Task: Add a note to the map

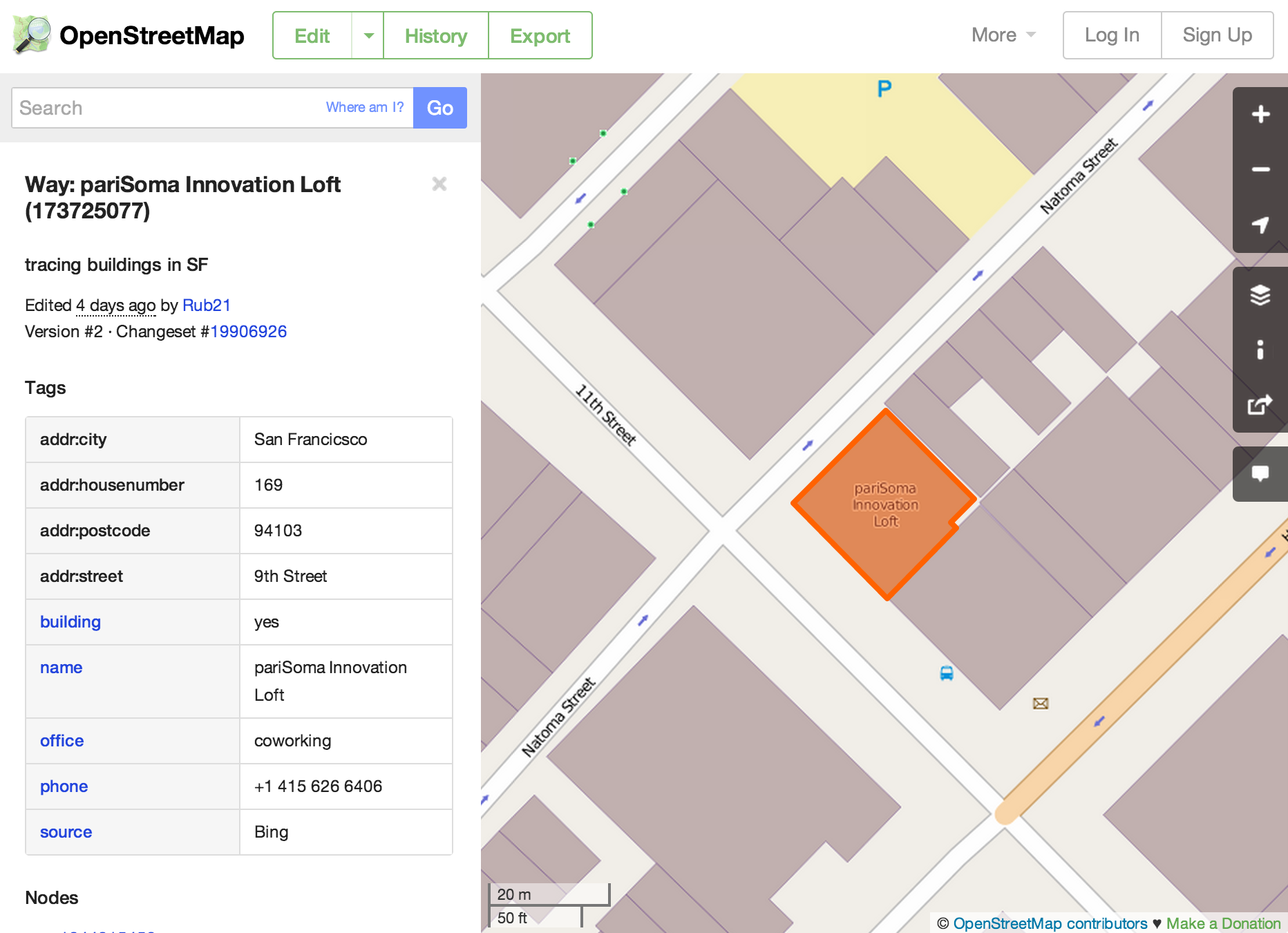Action: (x=1260, y=474)
